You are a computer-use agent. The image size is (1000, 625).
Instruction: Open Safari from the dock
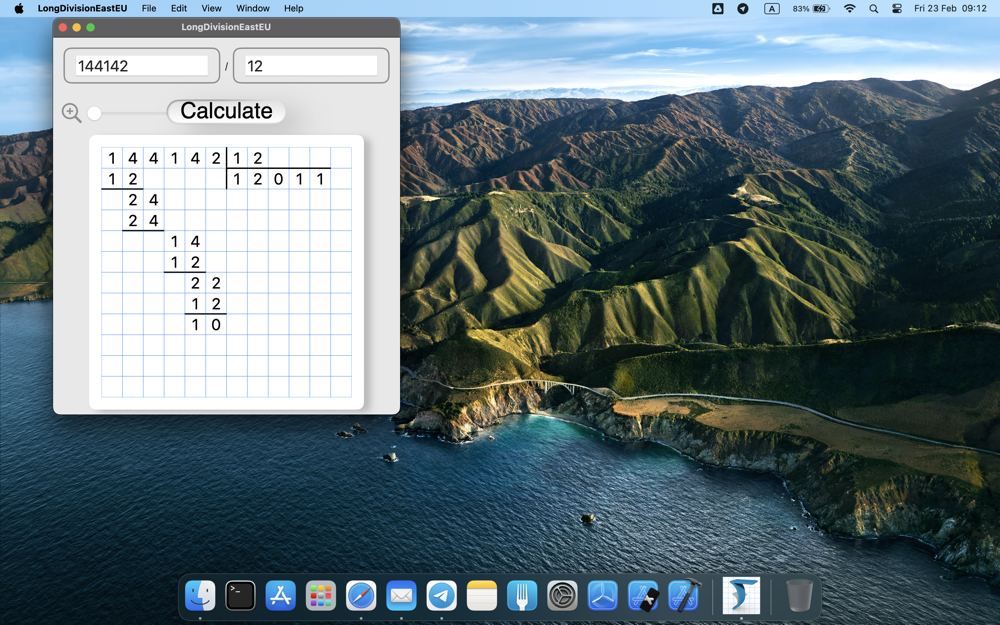coord(361,596)
